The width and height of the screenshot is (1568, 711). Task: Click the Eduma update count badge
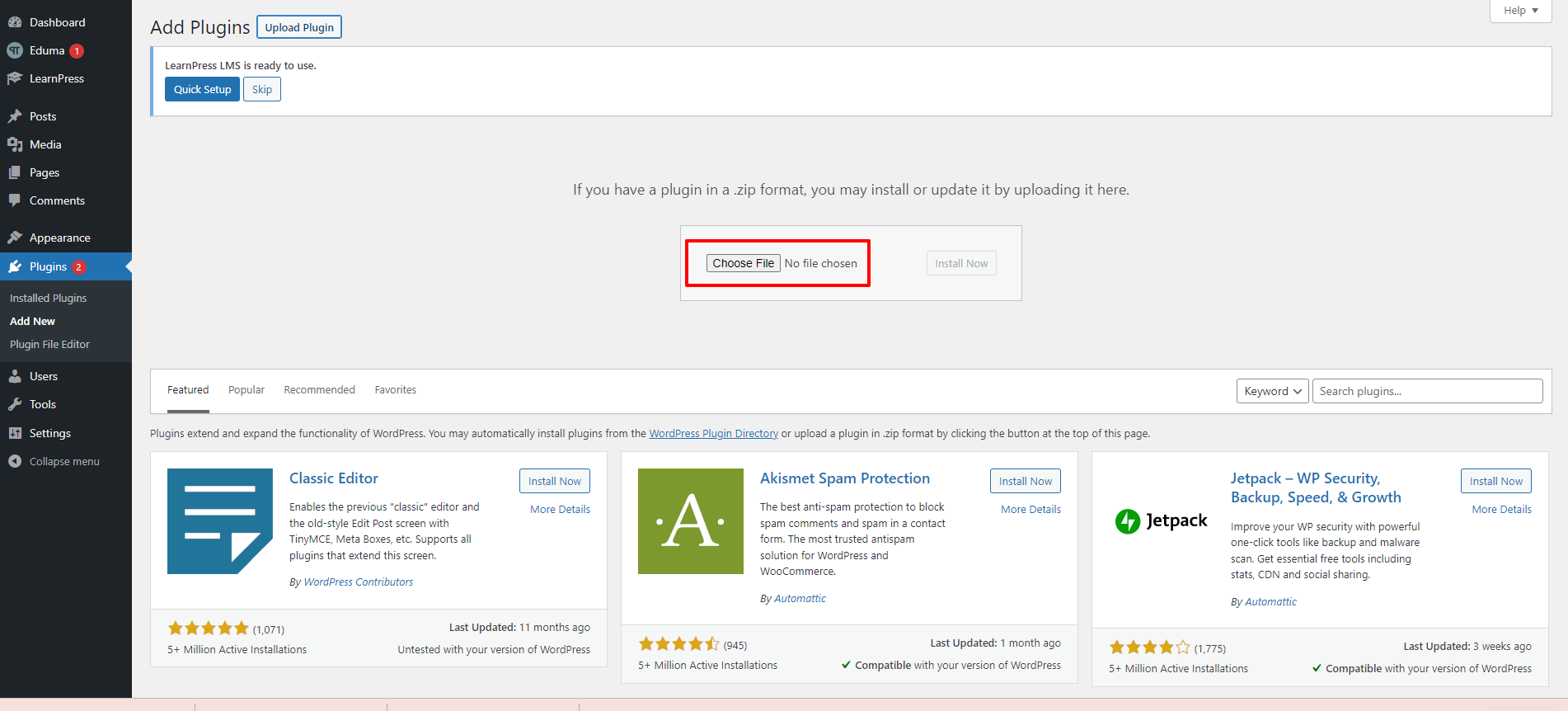[77, 51]
